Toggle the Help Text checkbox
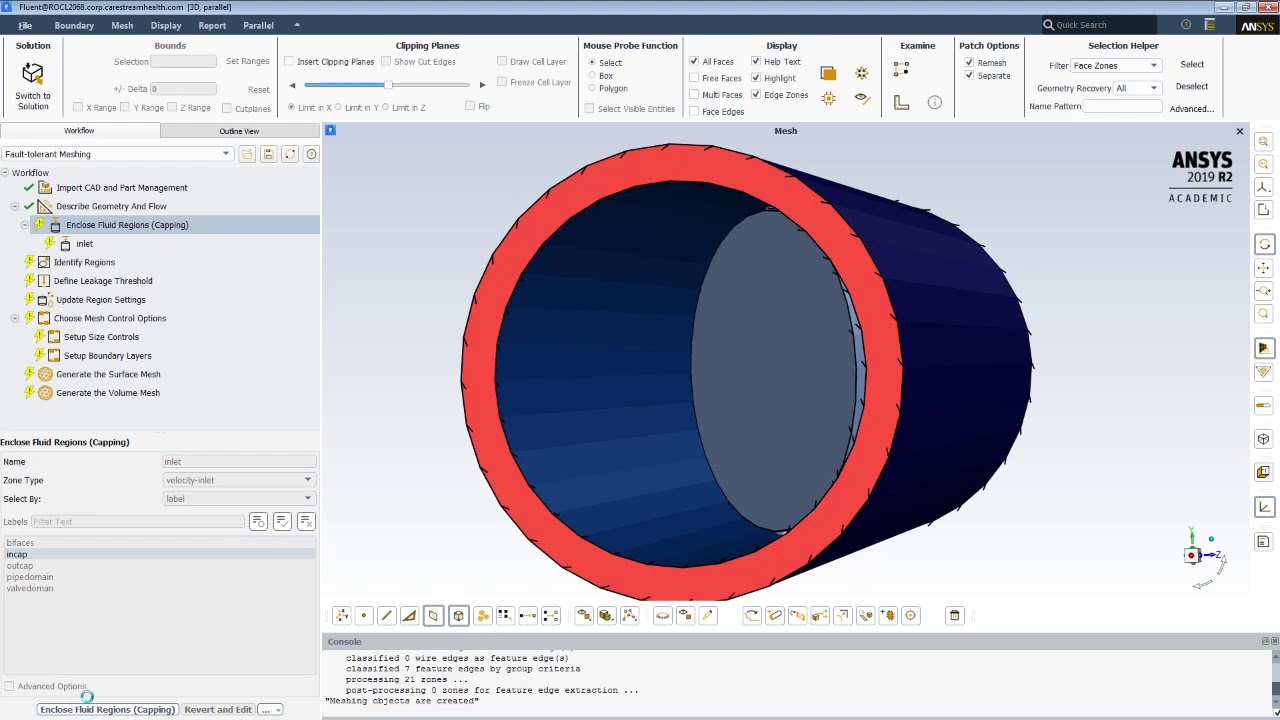The image size is (1280, 720). click(x=756, y=62)
